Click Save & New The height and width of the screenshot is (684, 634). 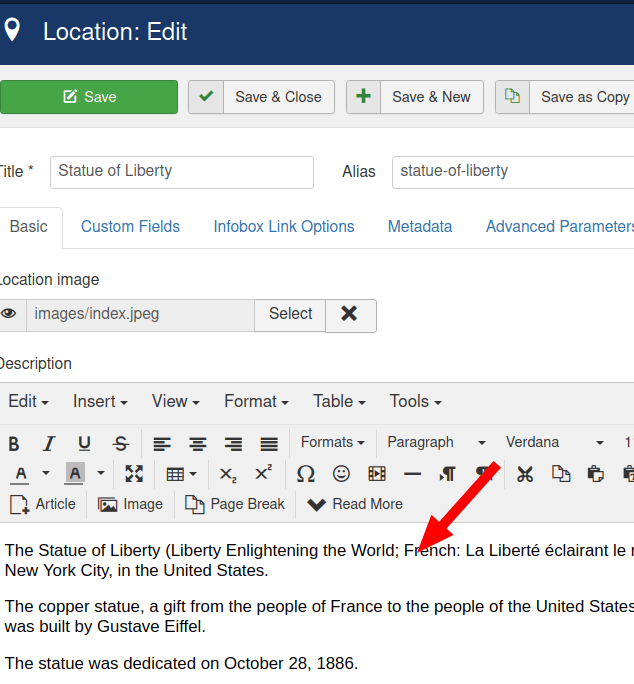tap(415, 97)
